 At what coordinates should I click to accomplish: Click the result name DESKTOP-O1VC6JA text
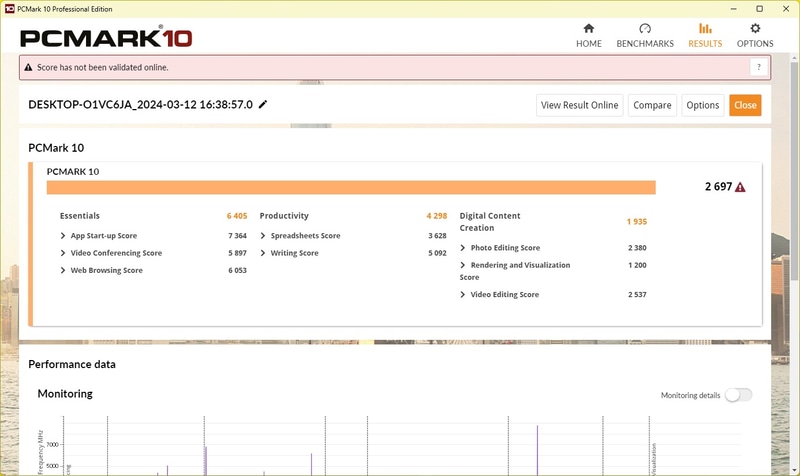pyautogui.click(x=140, y=105)
